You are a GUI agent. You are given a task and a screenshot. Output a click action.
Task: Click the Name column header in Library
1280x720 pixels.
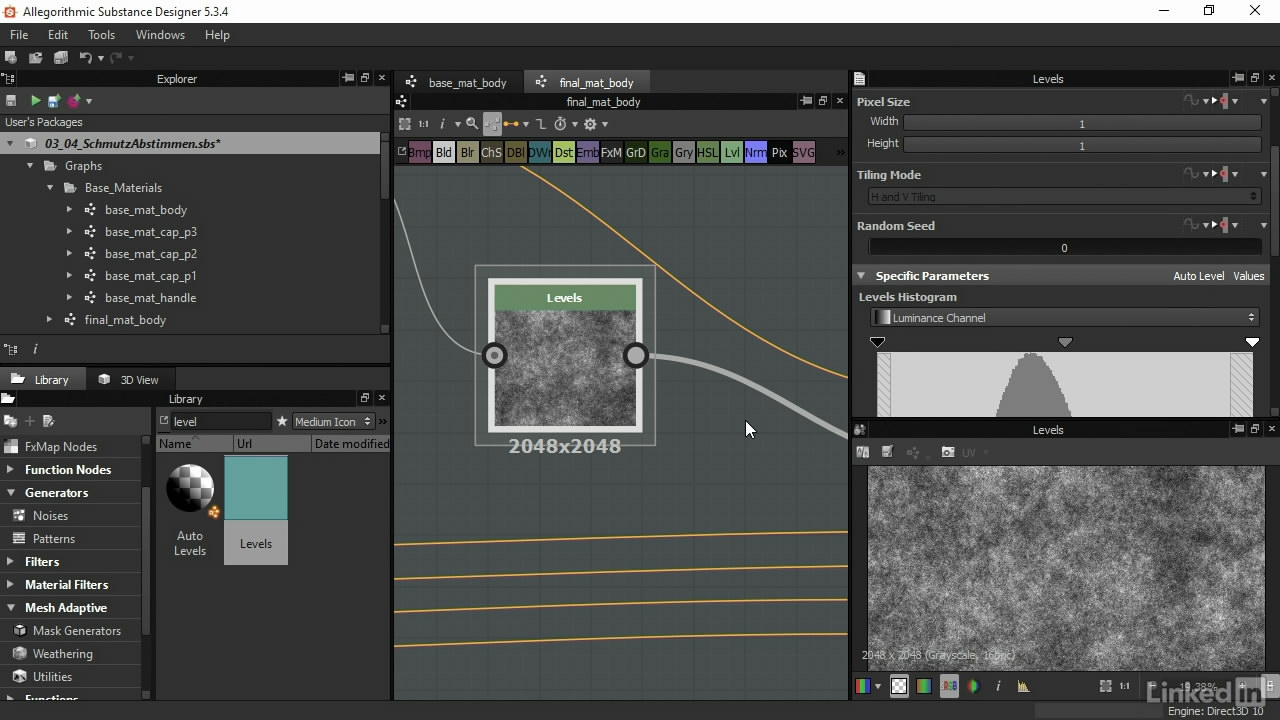pyautogui.click(x=194, y=444)
